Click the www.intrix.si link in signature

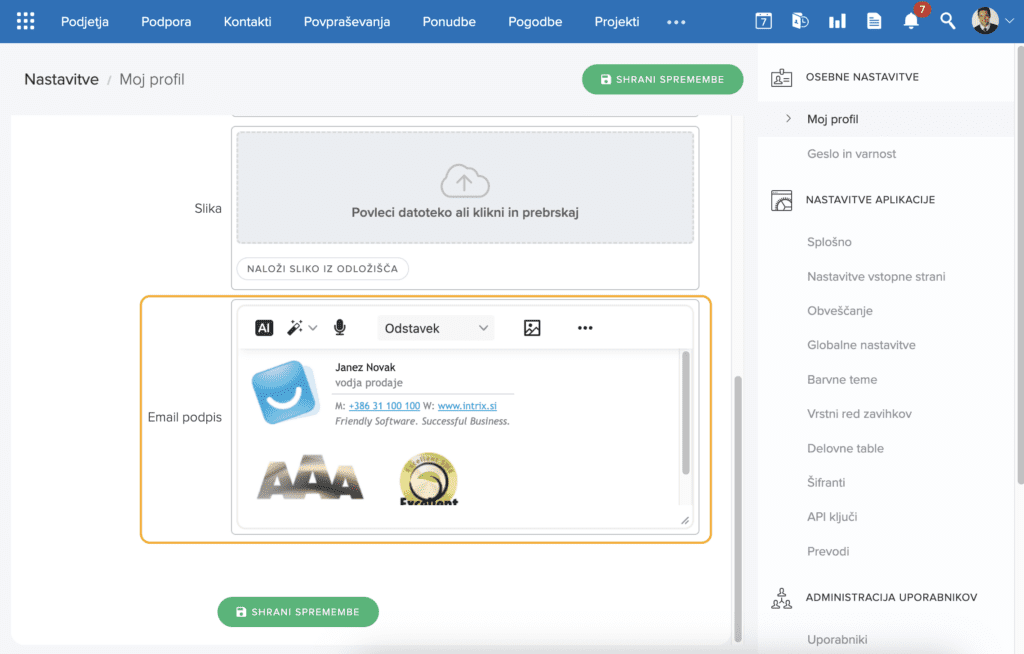(467, 406)
